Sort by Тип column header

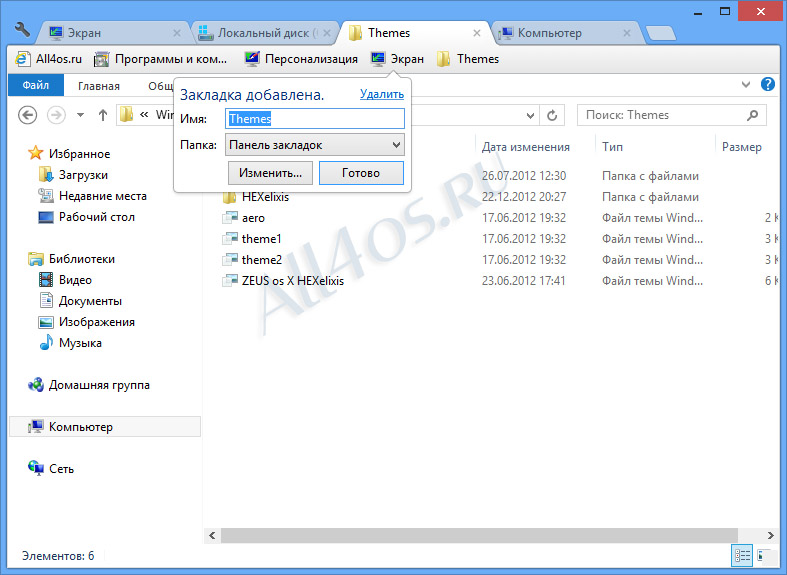click(x=612, y=147)
